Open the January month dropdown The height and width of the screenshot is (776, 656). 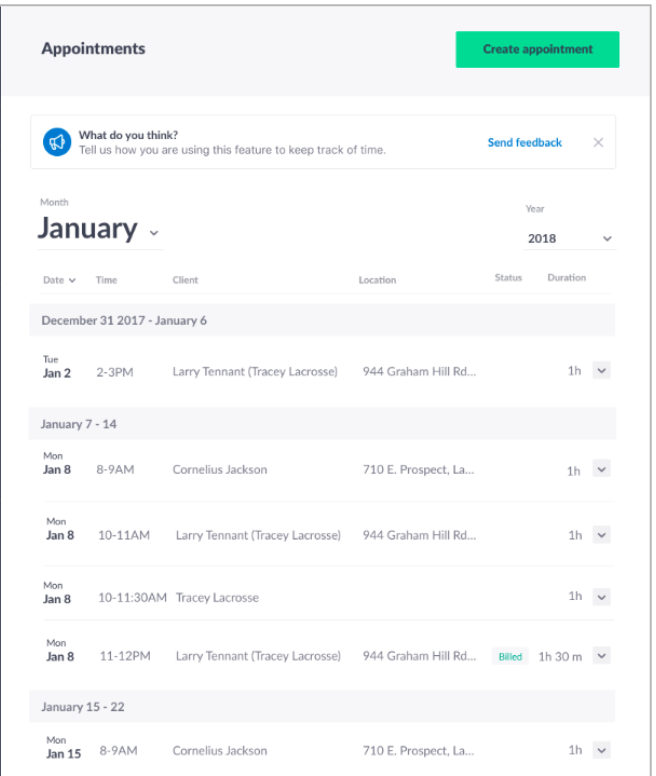(x=100, y=230)
